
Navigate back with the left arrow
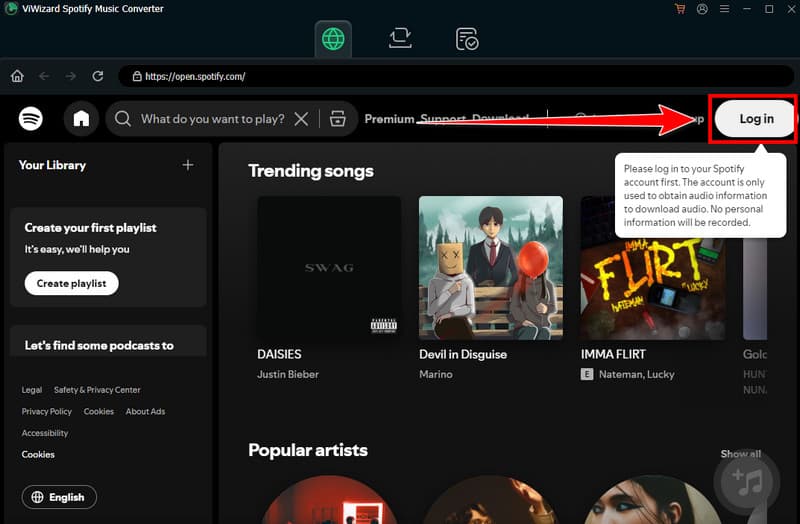[x=44, y=76]
